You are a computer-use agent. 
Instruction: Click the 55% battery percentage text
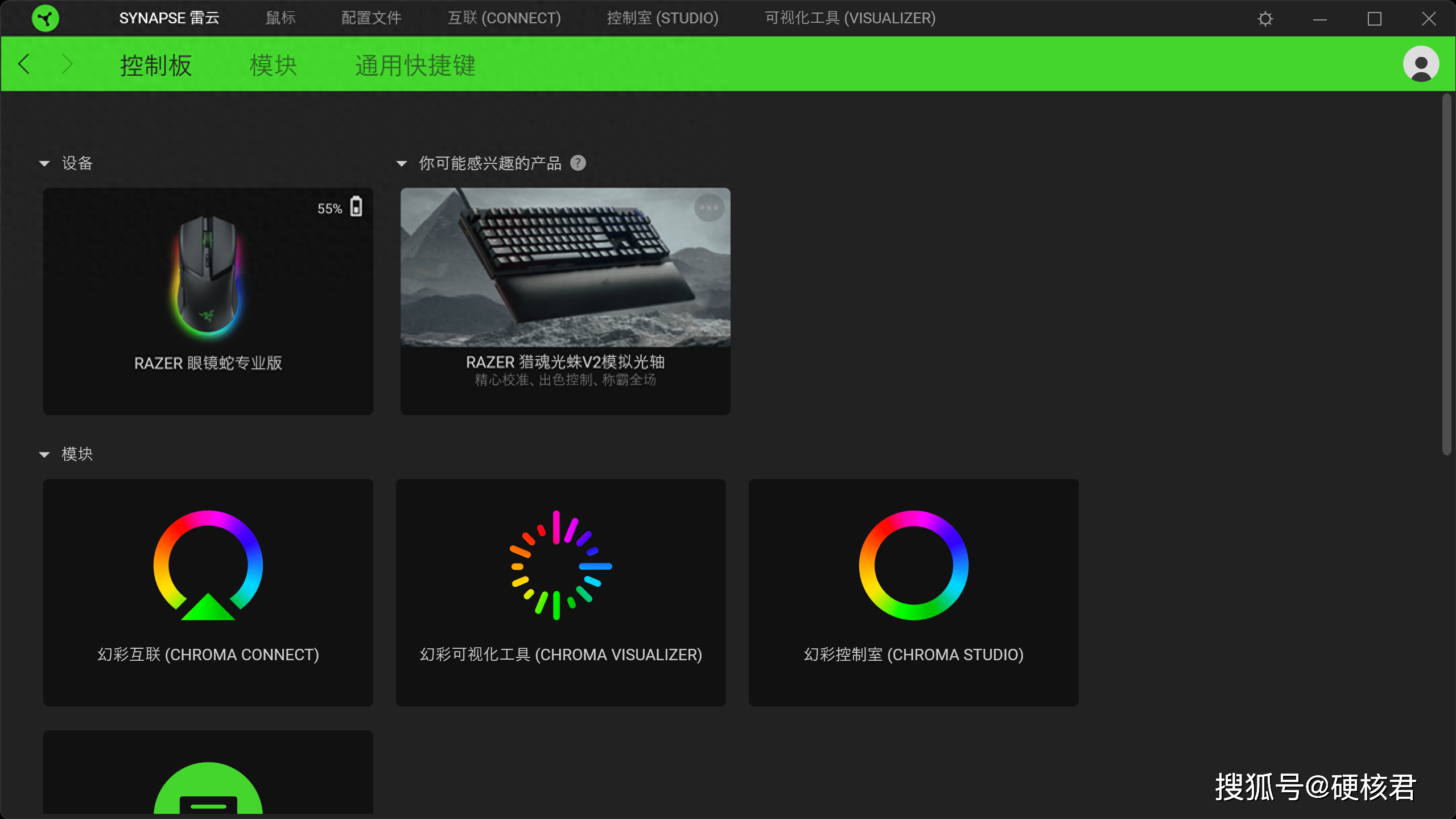[x=329, y=209]
